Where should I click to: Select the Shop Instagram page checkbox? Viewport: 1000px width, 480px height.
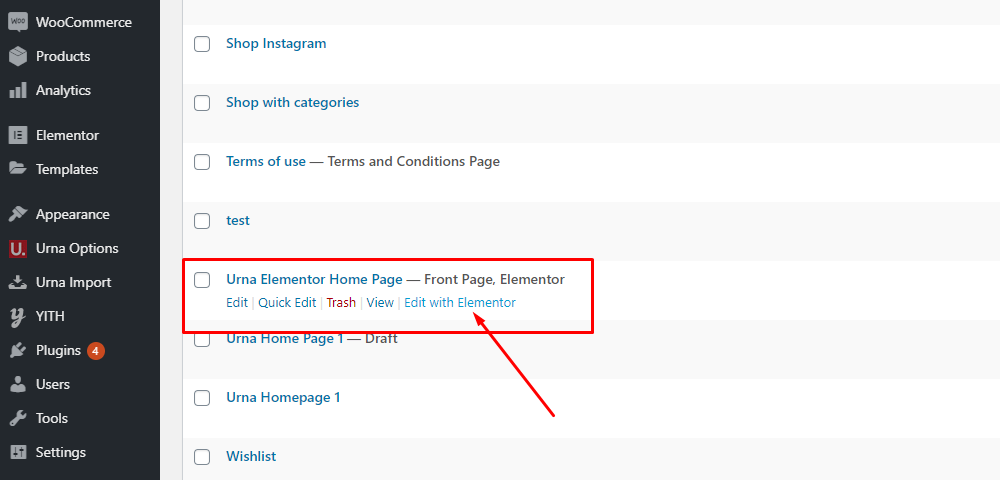coord(202,44)
